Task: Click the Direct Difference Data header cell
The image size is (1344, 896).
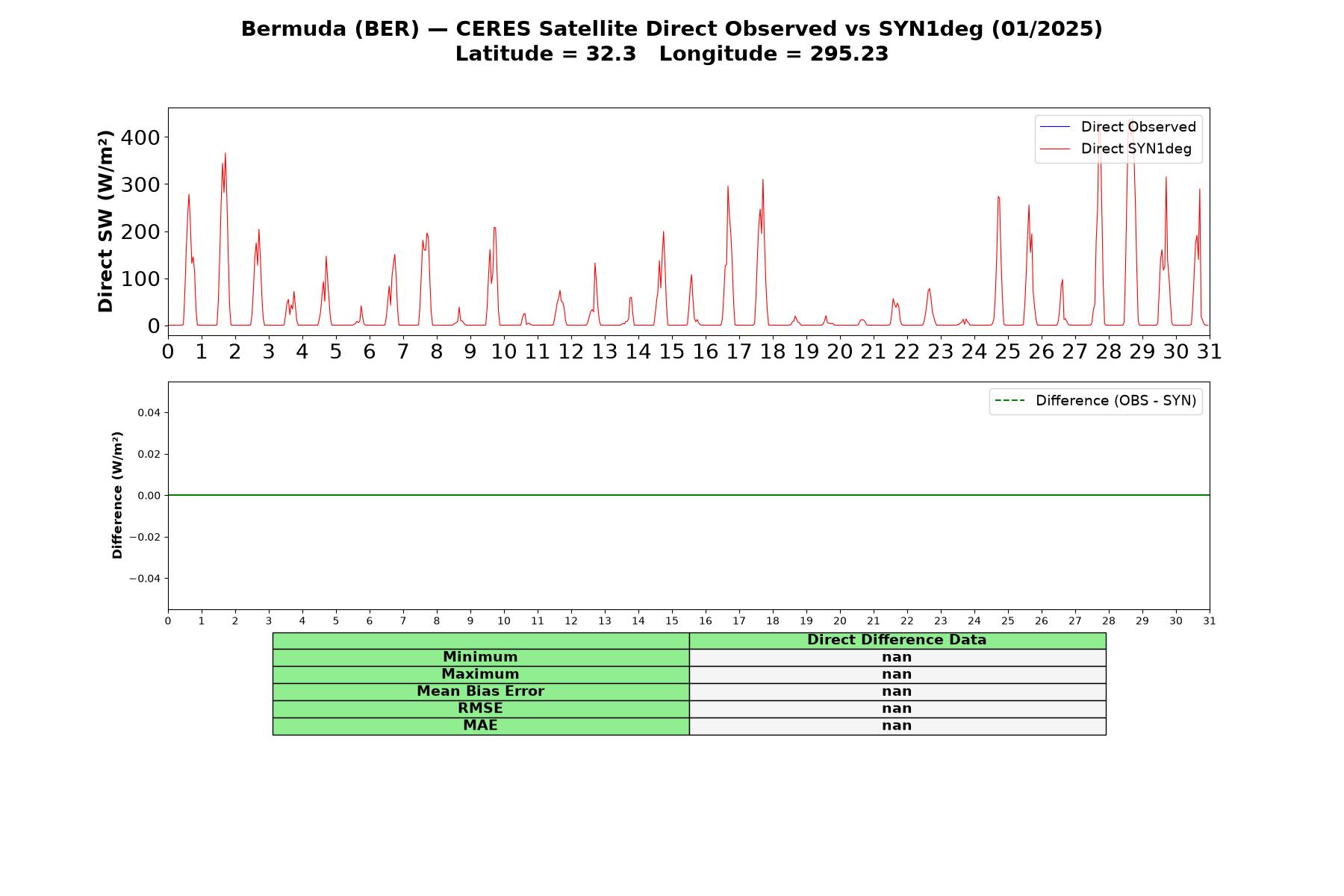Action: pos(897,640)
